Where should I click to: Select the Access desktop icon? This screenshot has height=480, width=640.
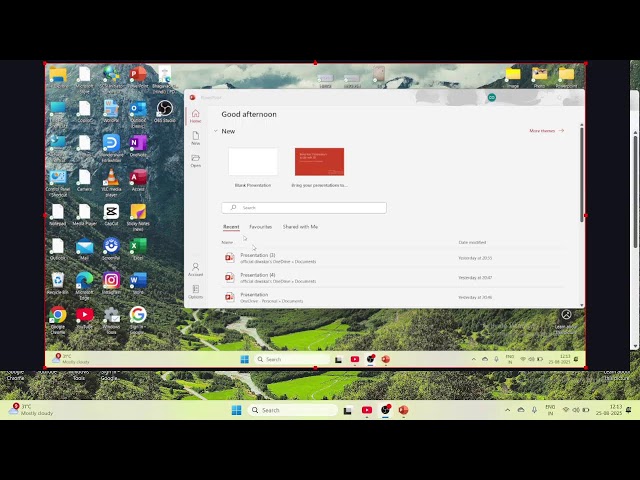click(138, 180)
